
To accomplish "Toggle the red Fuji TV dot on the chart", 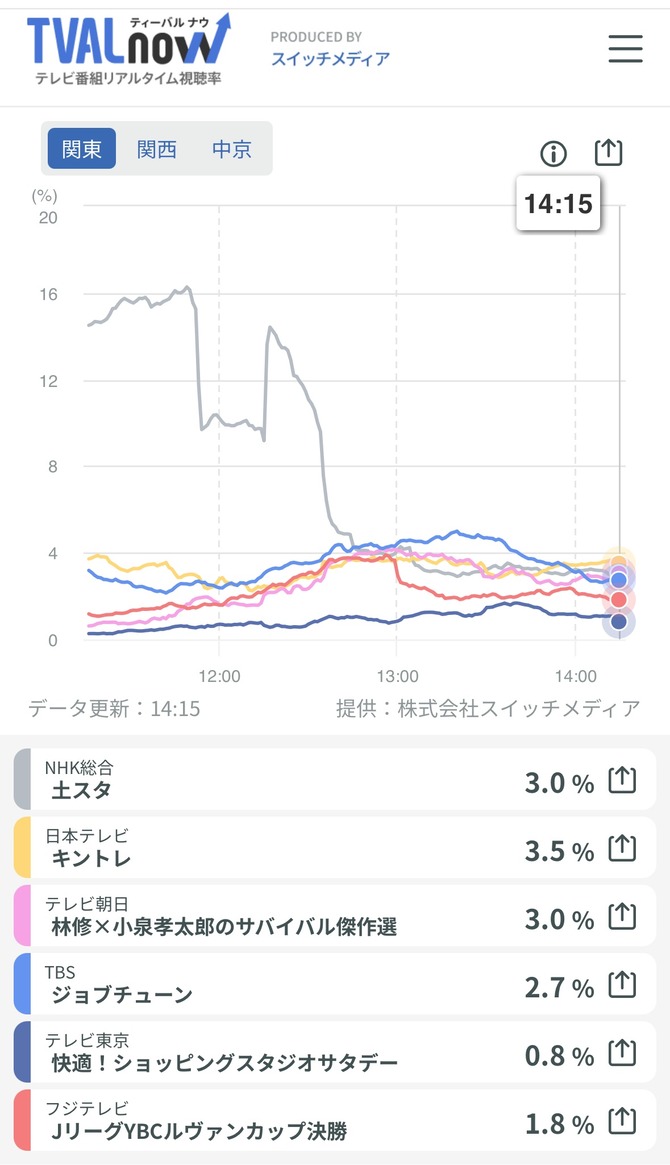I will pos(619,600).
